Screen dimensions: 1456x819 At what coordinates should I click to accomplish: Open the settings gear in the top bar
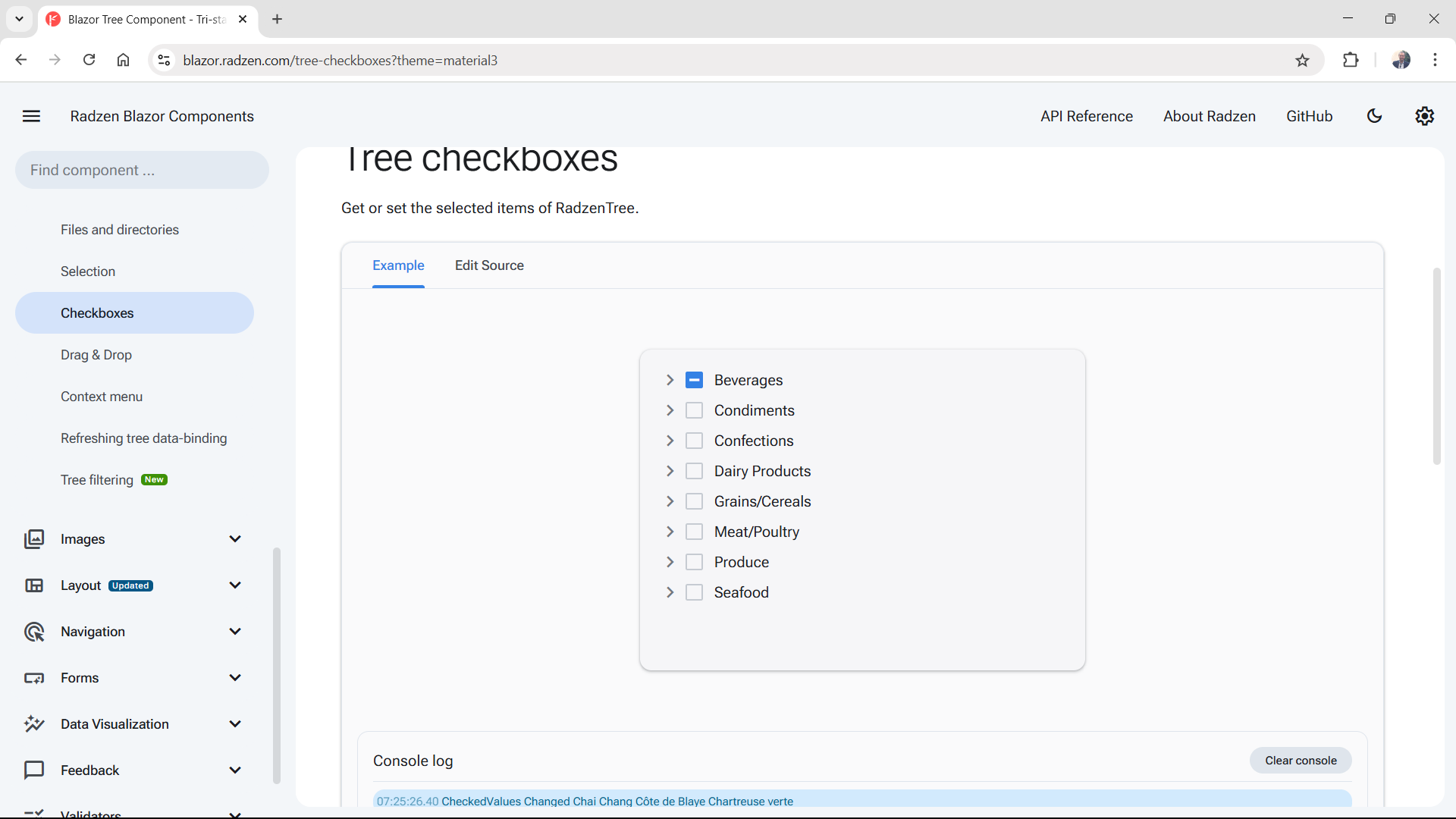(x=1424, y=116)
